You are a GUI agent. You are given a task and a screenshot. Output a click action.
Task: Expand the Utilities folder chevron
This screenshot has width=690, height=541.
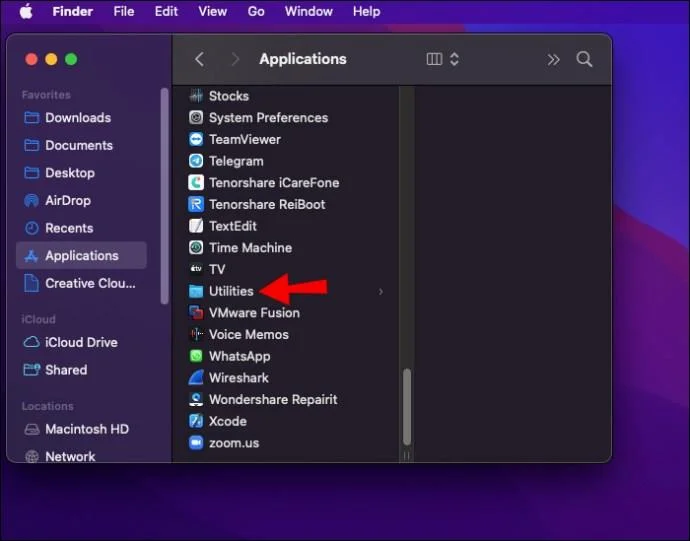pyautogui.click(x=381, y=291)
